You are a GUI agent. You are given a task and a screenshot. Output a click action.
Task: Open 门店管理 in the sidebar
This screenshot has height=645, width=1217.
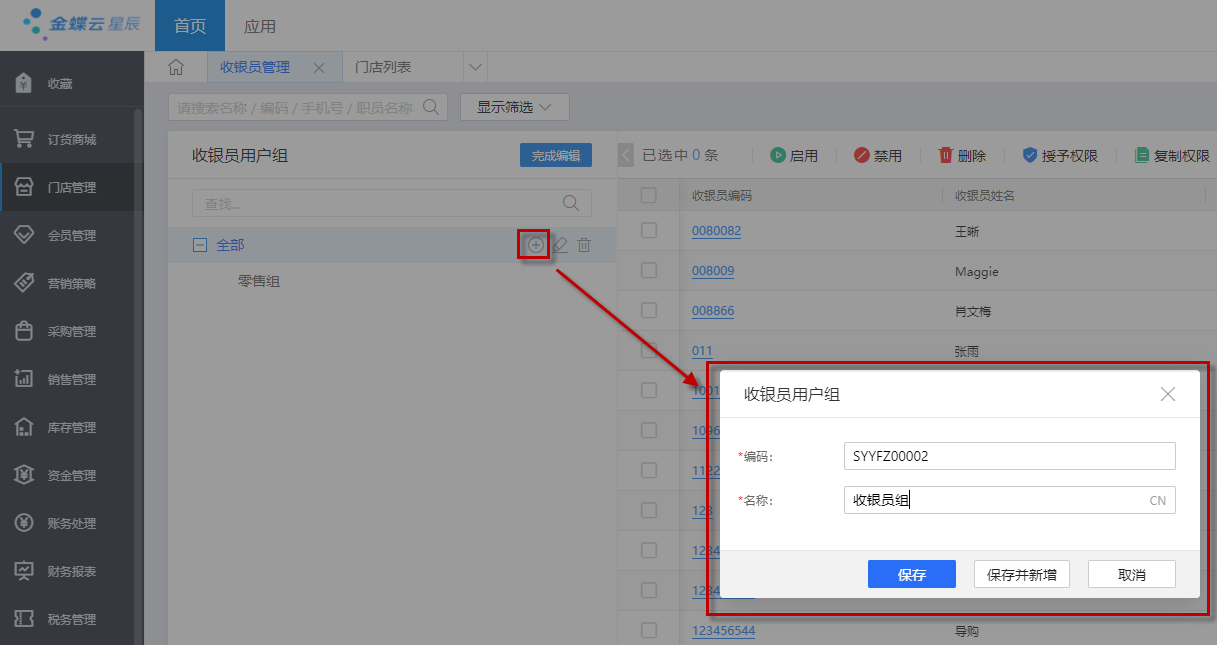72,188
